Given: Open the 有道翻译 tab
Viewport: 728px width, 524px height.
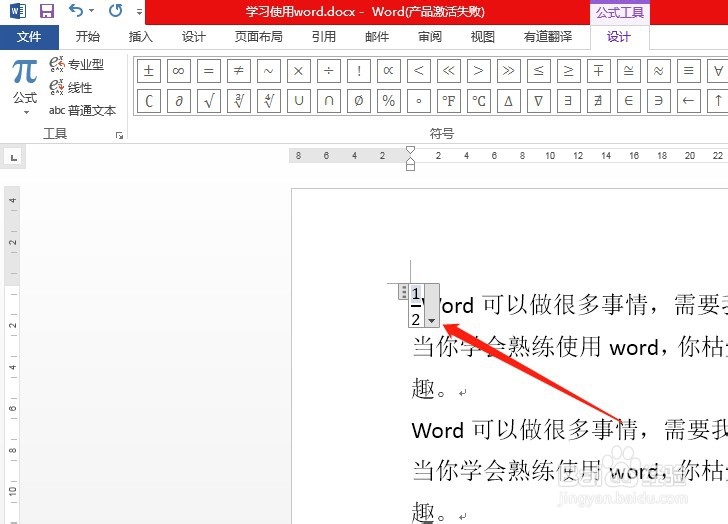Looking at the screenshot, I should click(x=548, y=37).
